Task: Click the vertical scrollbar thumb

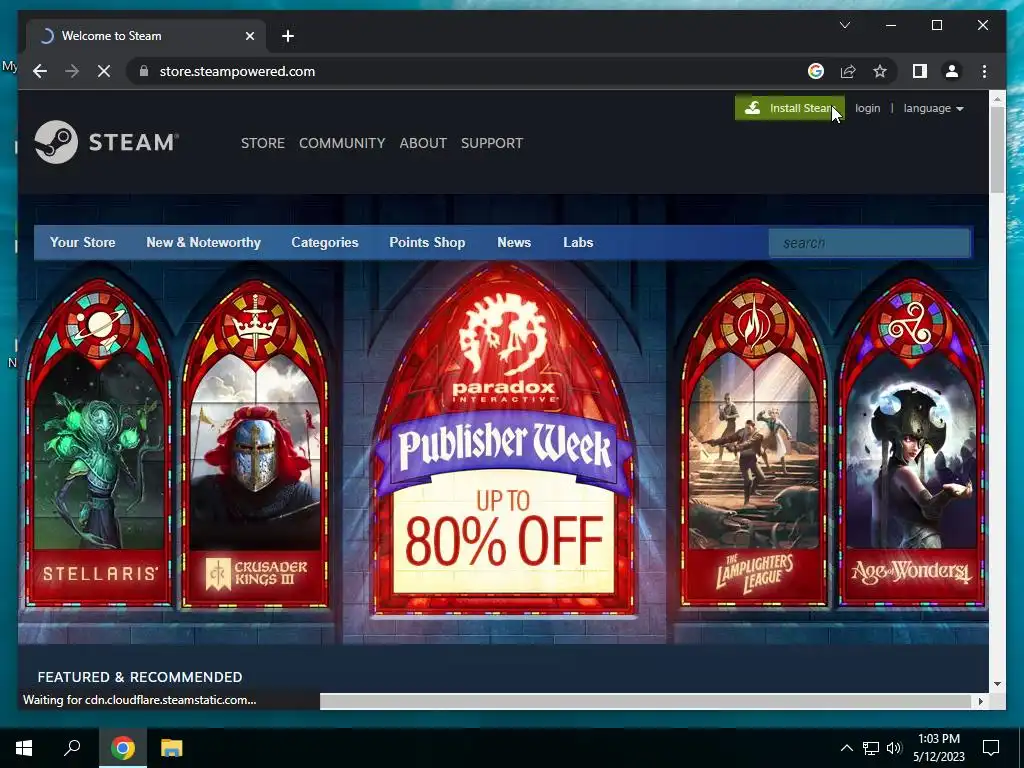Action: coord(997,149)
